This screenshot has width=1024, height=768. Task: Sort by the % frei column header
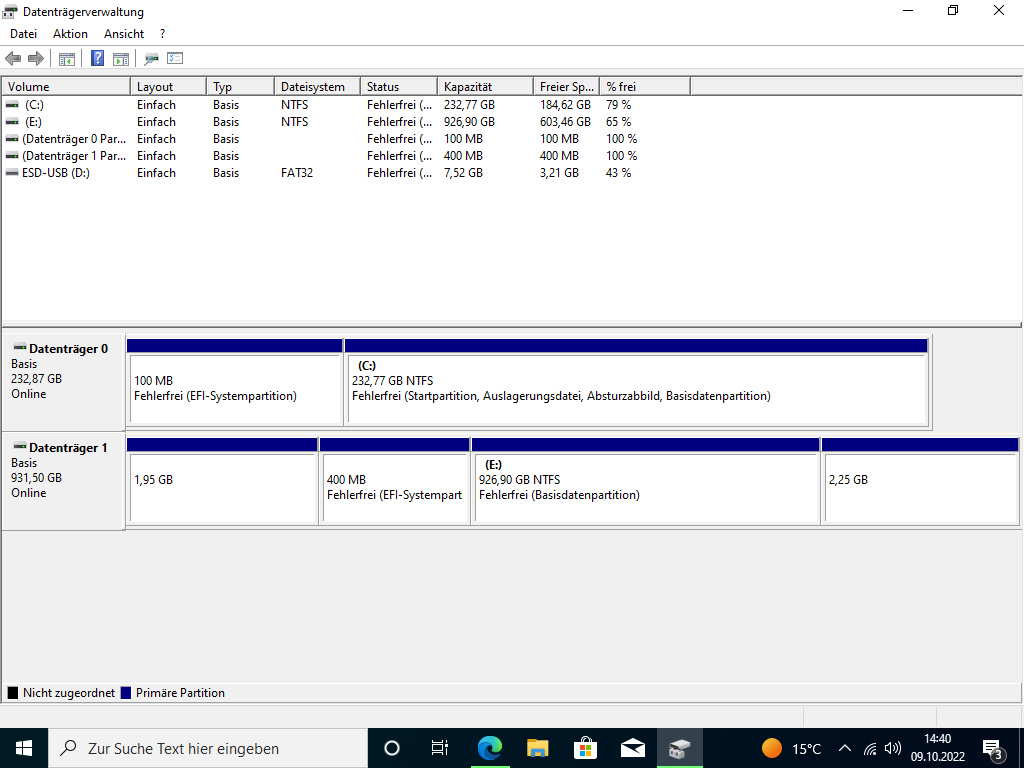(645, 86)
